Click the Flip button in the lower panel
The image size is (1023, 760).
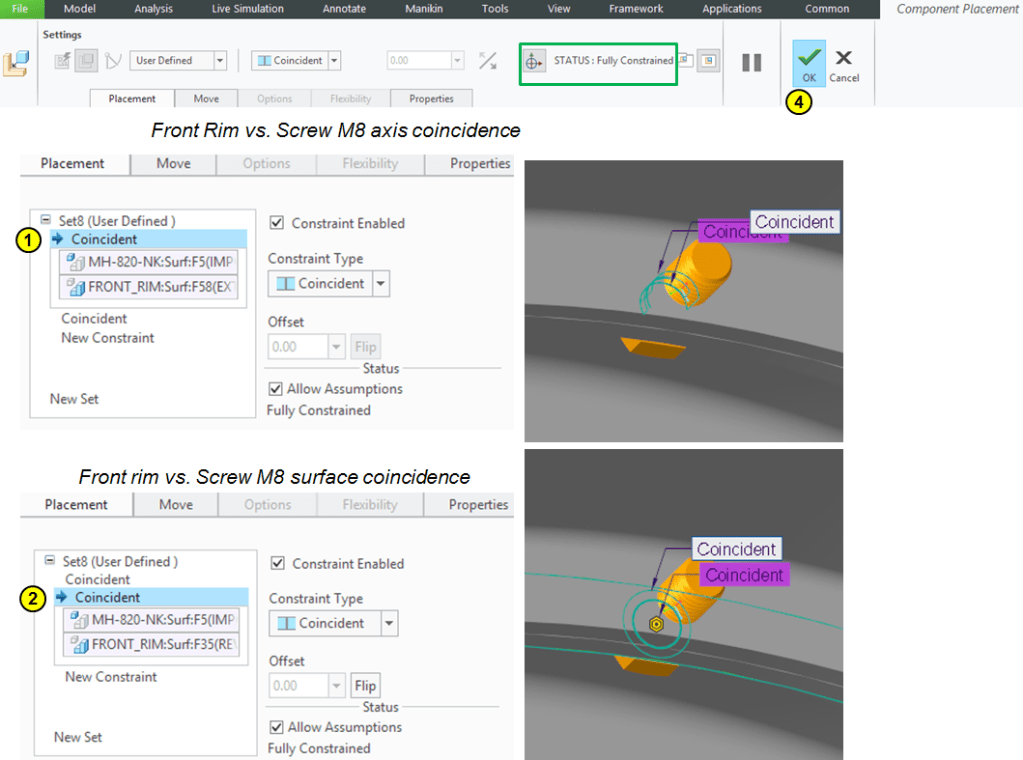365,686
